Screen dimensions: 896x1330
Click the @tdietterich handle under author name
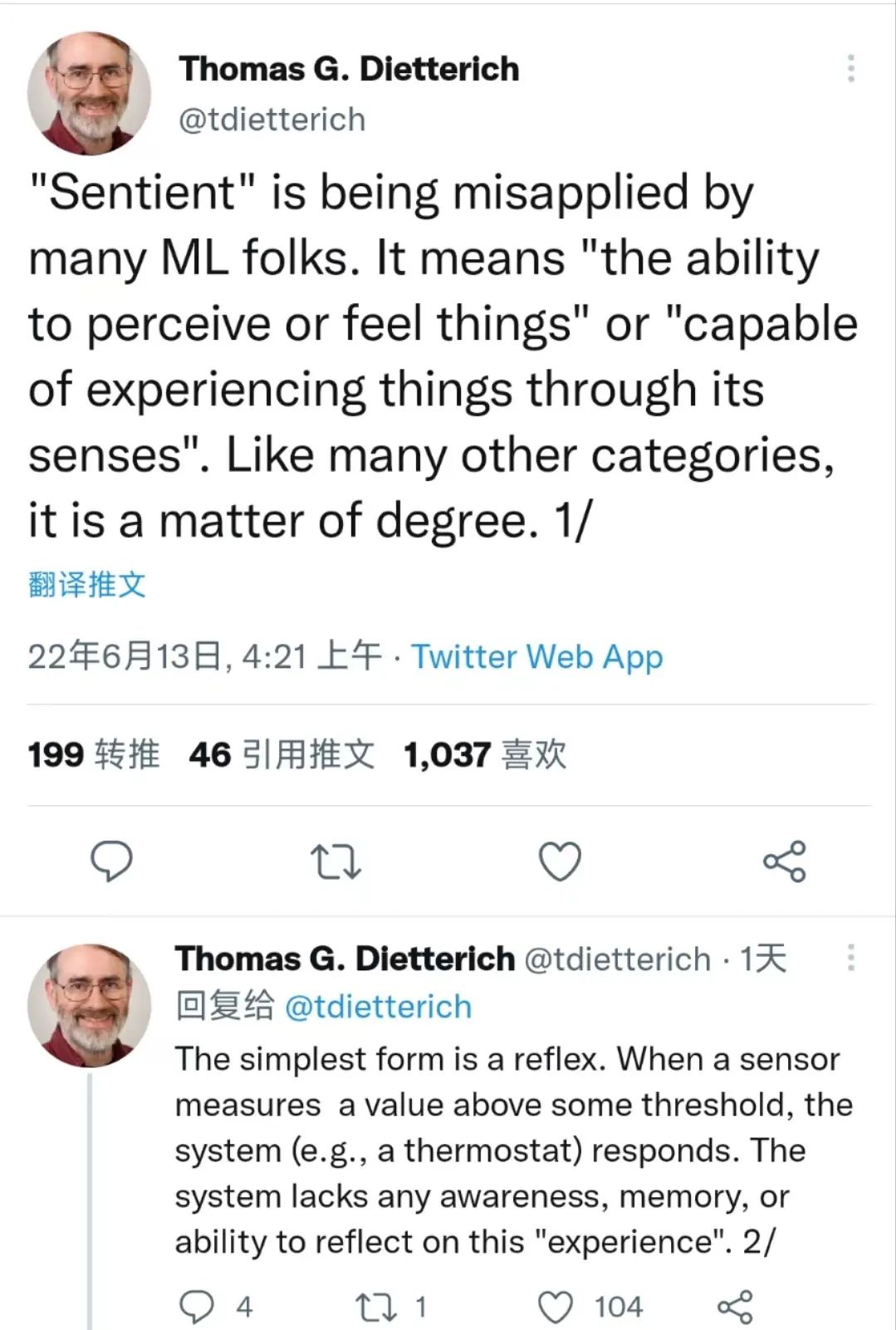click(272, 120)
